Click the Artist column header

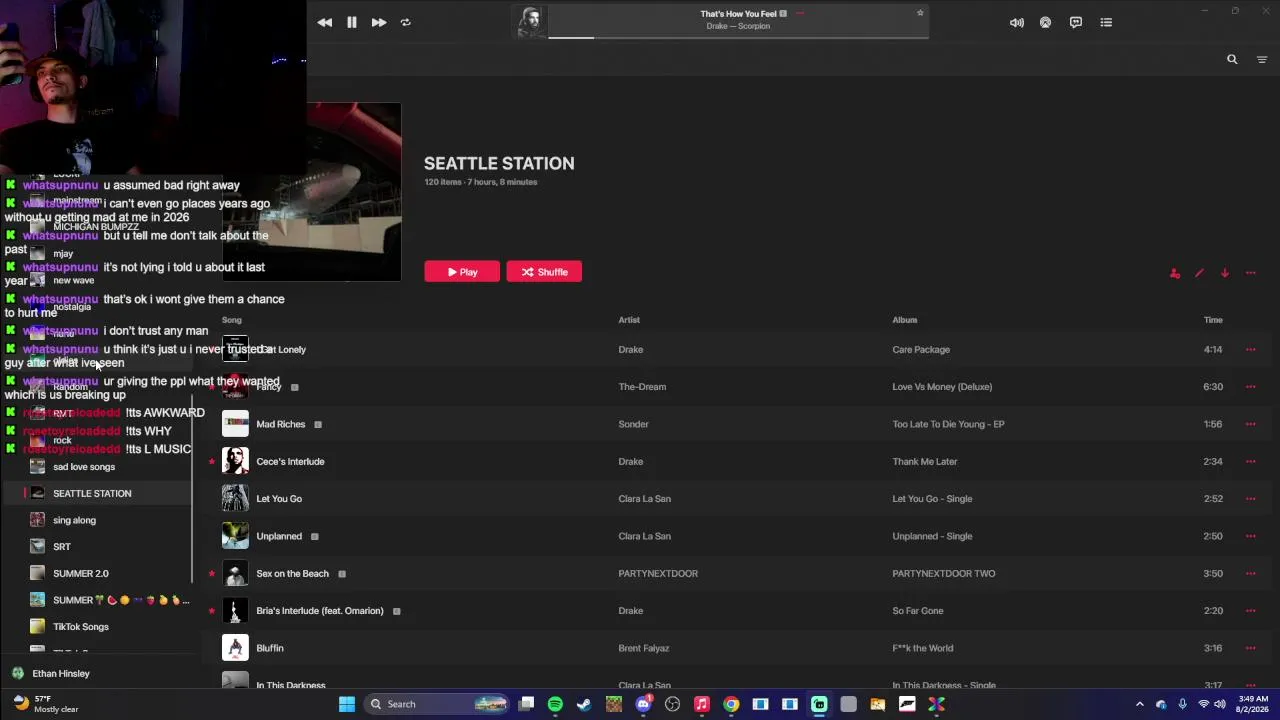(629, 320)
